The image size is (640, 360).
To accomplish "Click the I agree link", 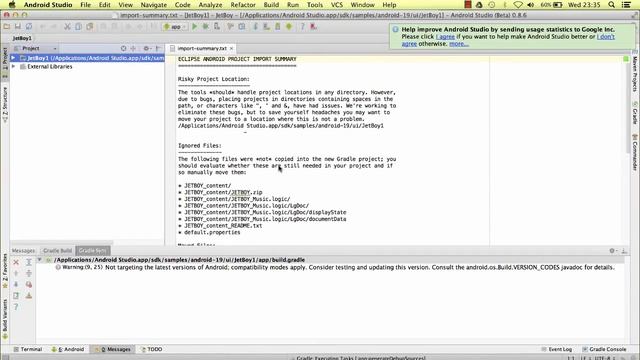I will tap(445, 37).
